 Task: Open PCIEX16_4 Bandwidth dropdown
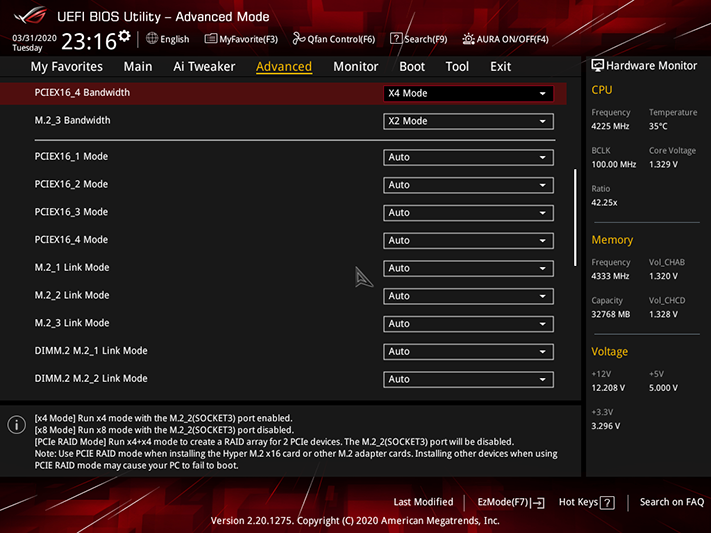(468, 93)
